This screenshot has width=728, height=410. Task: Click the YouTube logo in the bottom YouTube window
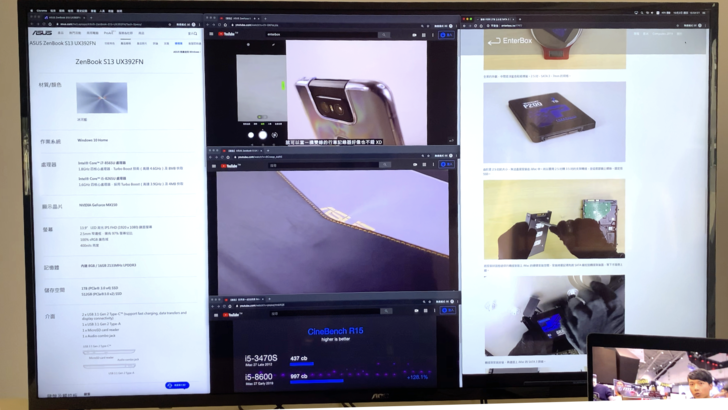click(x=232, y=315)
